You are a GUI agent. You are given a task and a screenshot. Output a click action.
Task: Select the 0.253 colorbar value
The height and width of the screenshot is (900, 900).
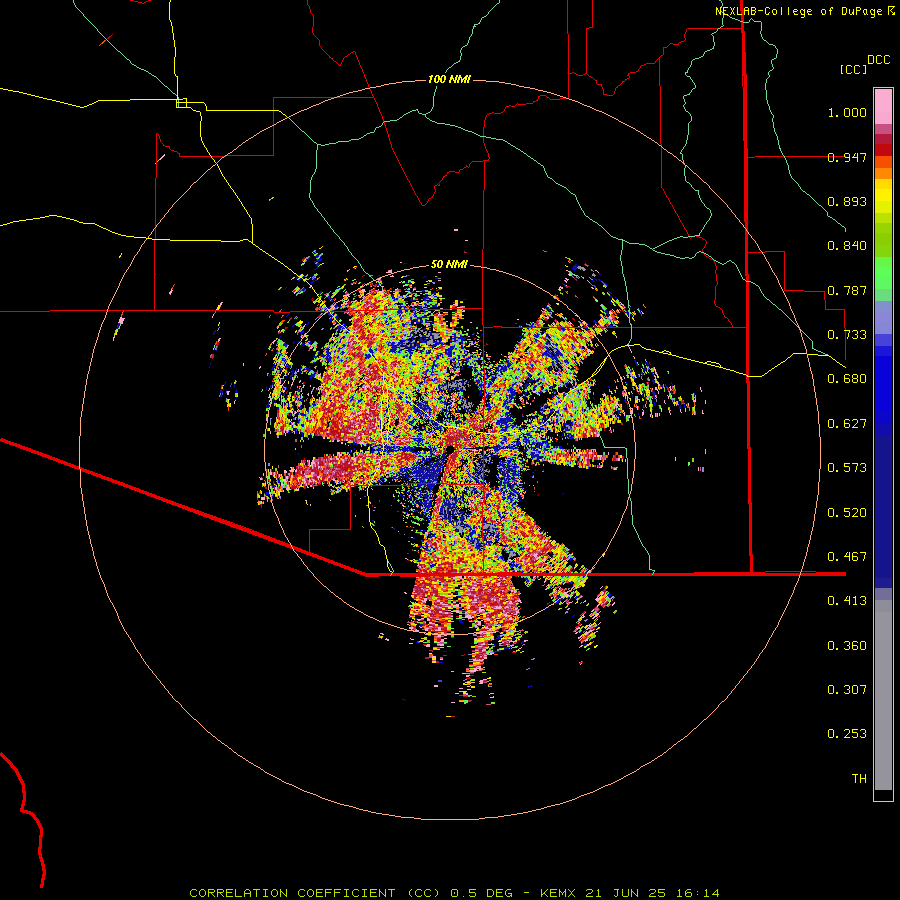coord(847,734)
